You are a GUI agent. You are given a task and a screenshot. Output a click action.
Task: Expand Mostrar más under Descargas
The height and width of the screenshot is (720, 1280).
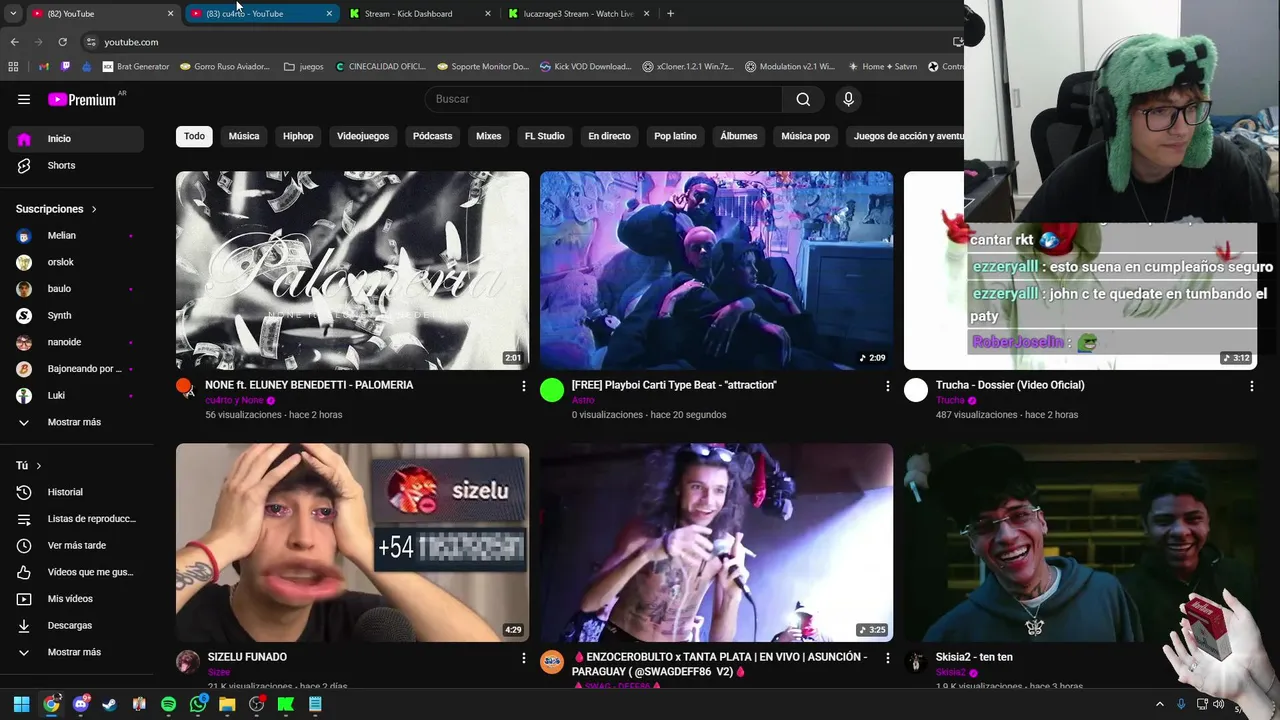pos(76,652)
